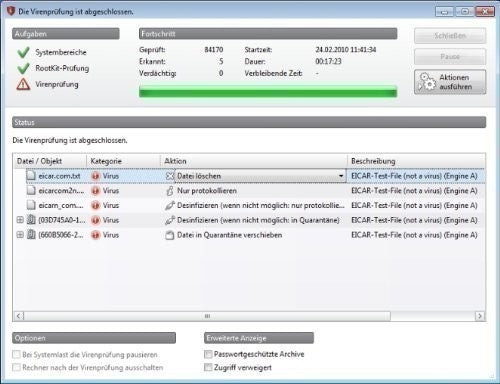Image resolution: width=500 pixels, height=384 pixels.
Task: Click the description in the eicar.com.txt row
Action: click(x=414, y=176)
